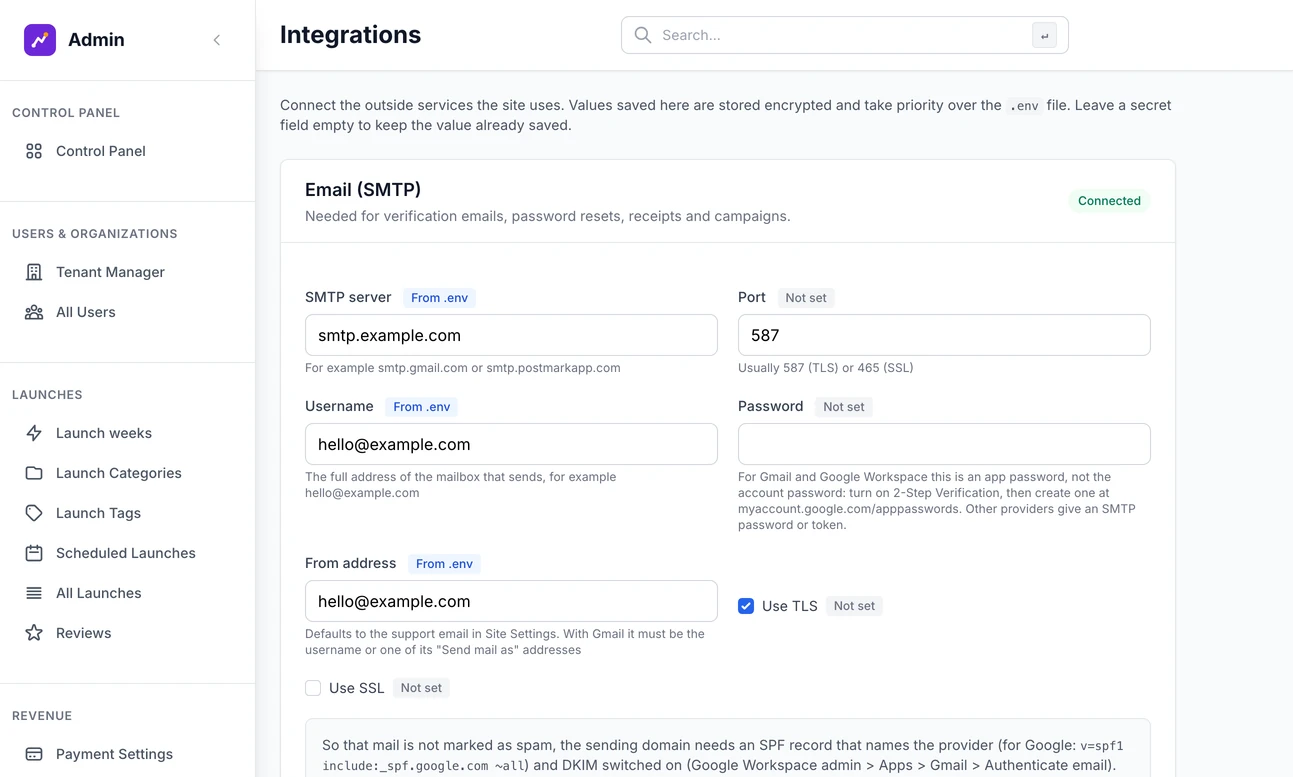Viewport: 1293px width, 777px height.
Task: Click the From address input field
Action: pos(511,601)
